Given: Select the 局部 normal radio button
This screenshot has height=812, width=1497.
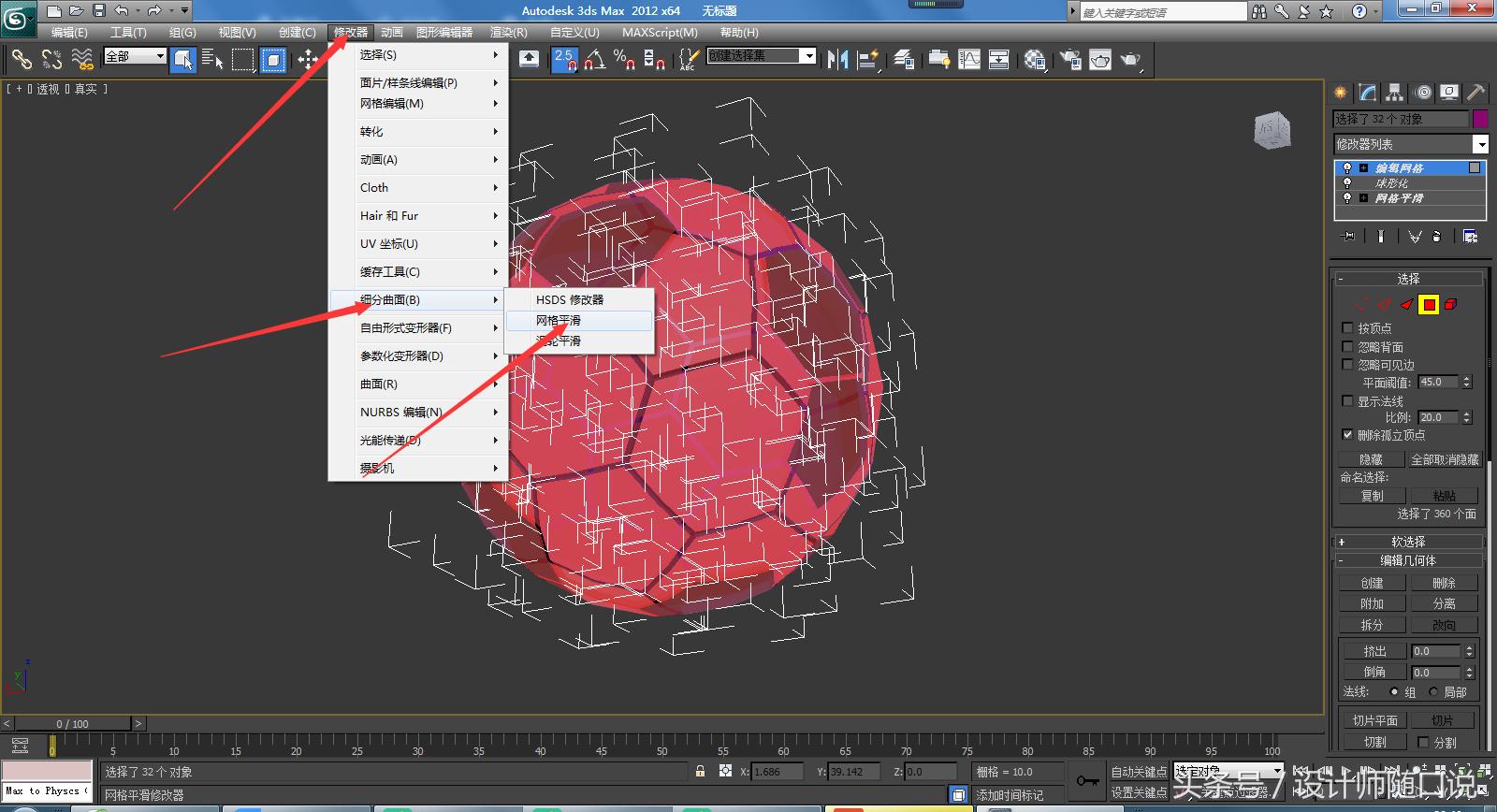Looking at the screenshot, I should pos(1432,691).
